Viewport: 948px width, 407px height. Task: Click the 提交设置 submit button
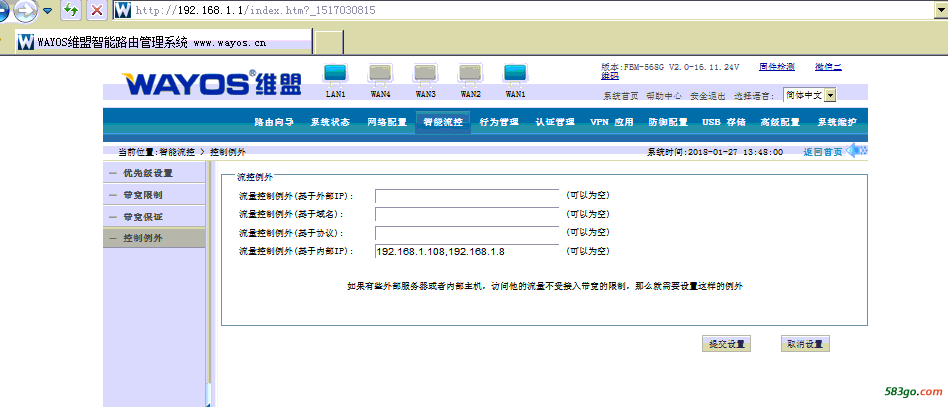coord(727,344)
